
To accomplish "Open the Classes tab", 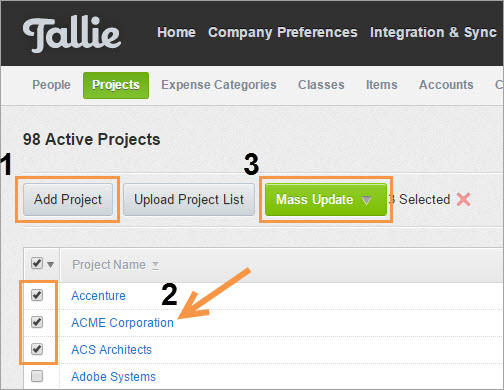I will tap(321, 85).
